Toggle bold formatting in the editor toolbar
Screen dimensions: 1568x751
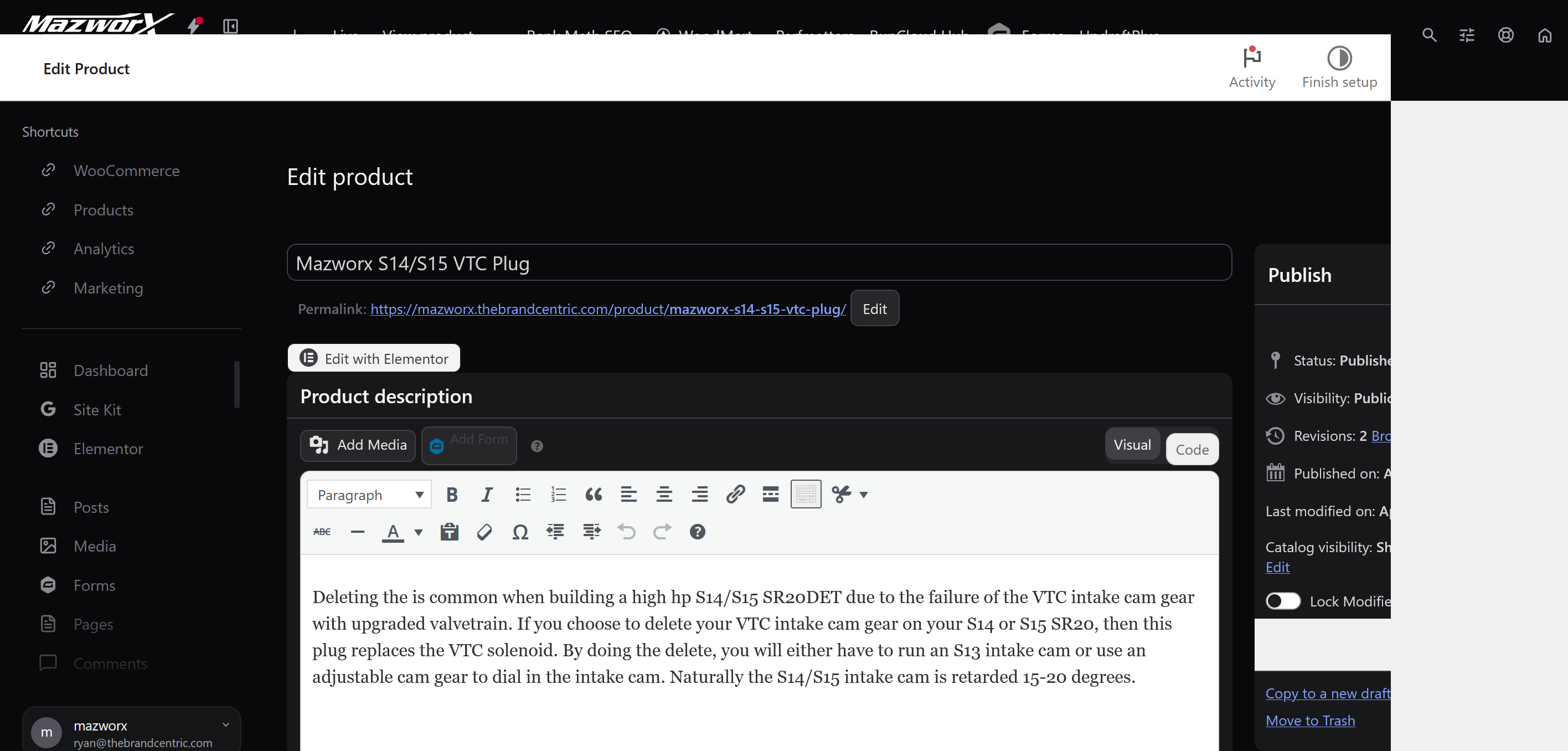click(x=452, y=495)
